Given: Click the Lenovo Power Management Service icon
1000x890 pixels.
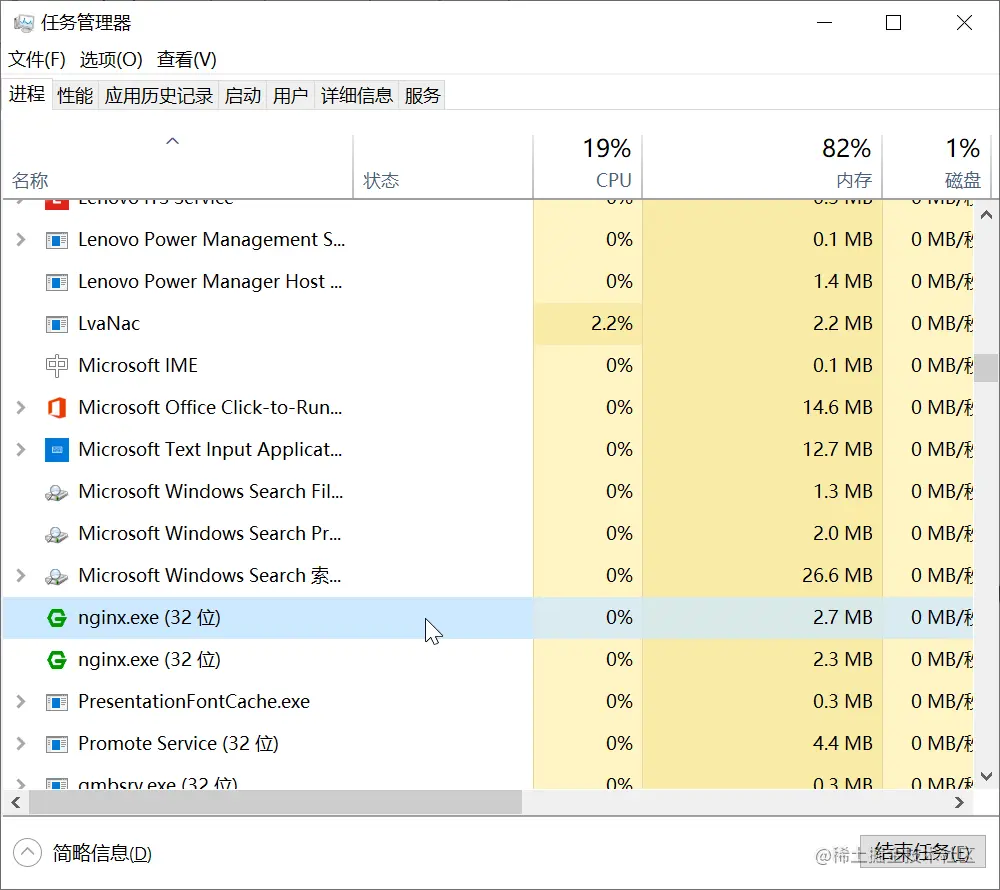Looking at the screenshot, I should click(57, 240).
